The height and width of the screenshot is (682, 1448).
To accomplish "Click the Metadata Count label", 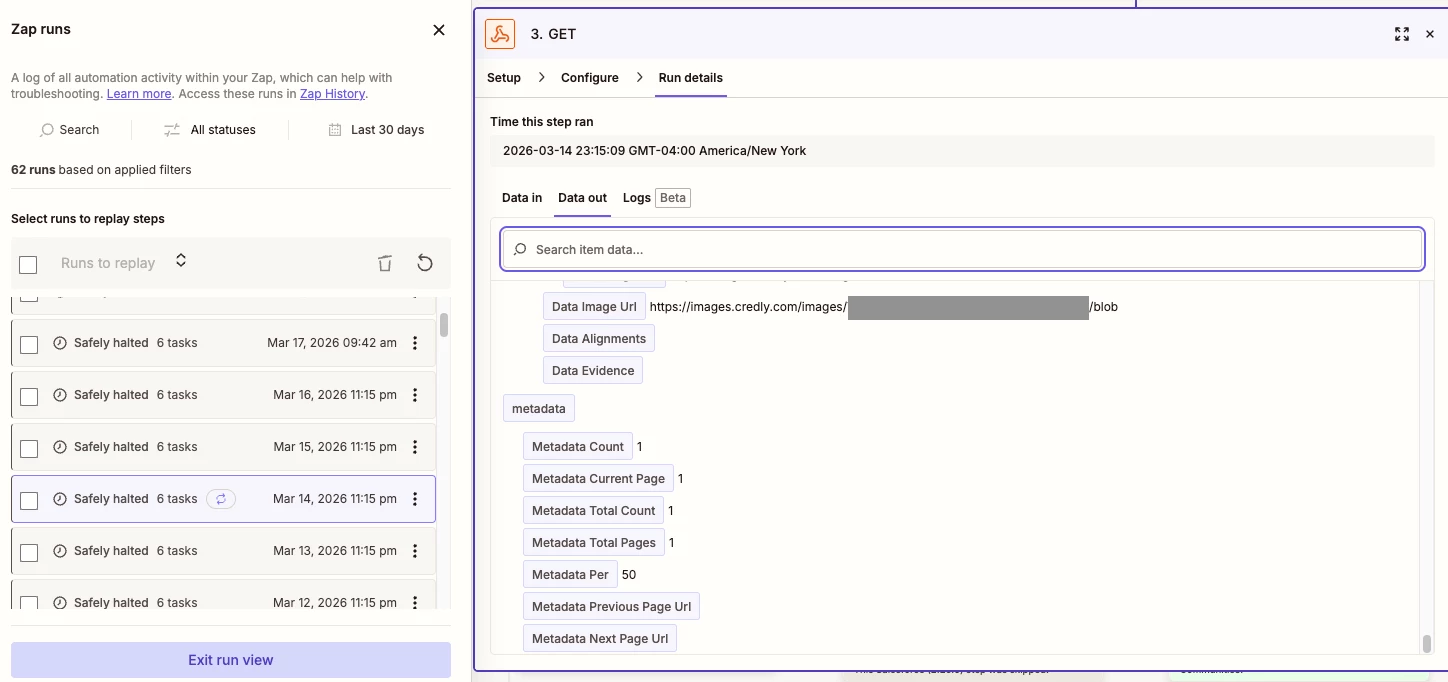I will [x=578, y=447].
